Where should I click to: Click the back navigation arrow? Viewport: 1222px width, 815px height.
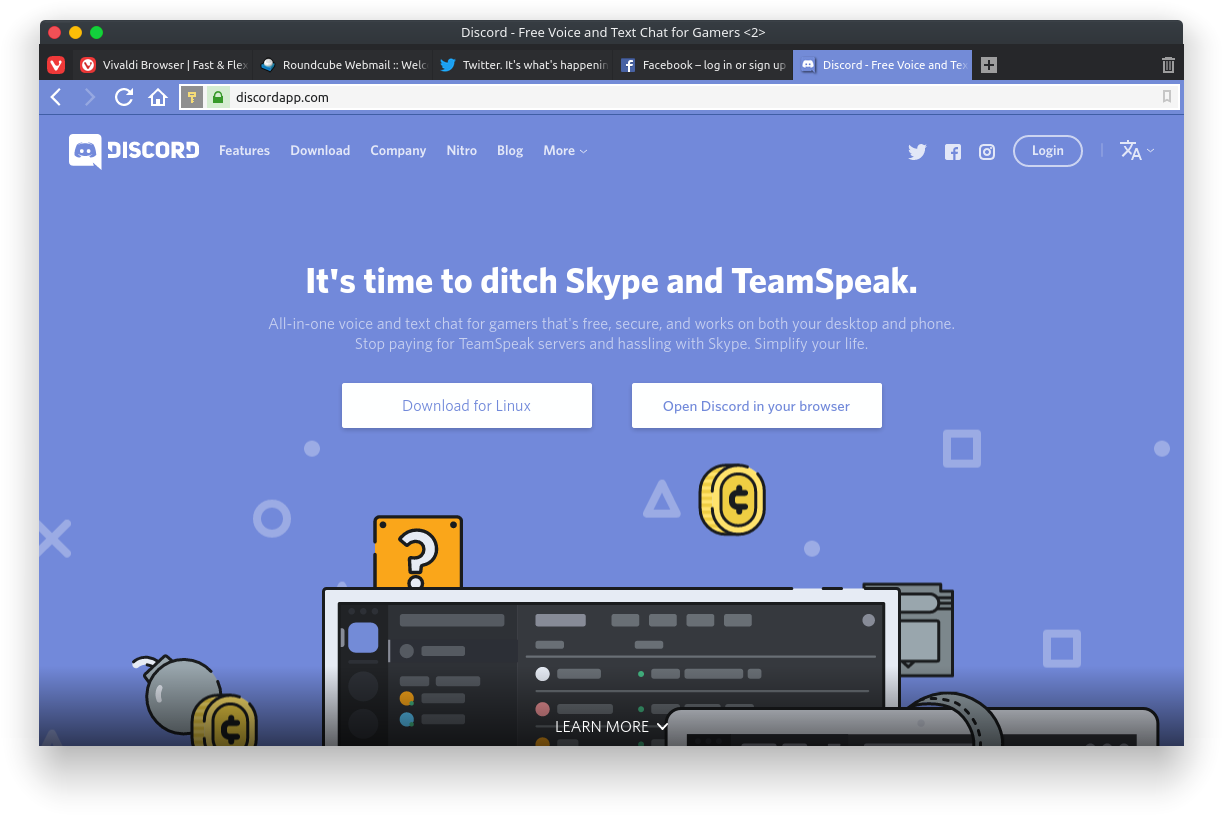56,97
